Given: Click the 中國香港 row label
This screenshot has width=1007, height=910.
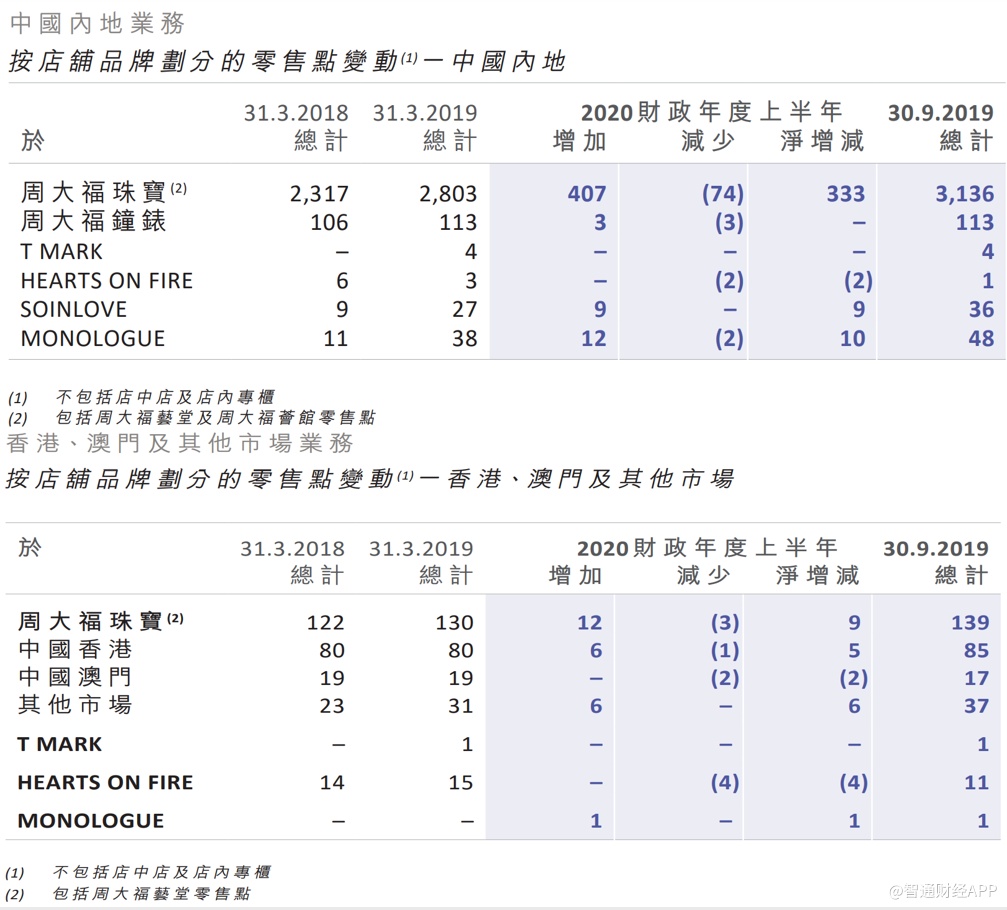Looking at the screenshot, I should (75, 649).
